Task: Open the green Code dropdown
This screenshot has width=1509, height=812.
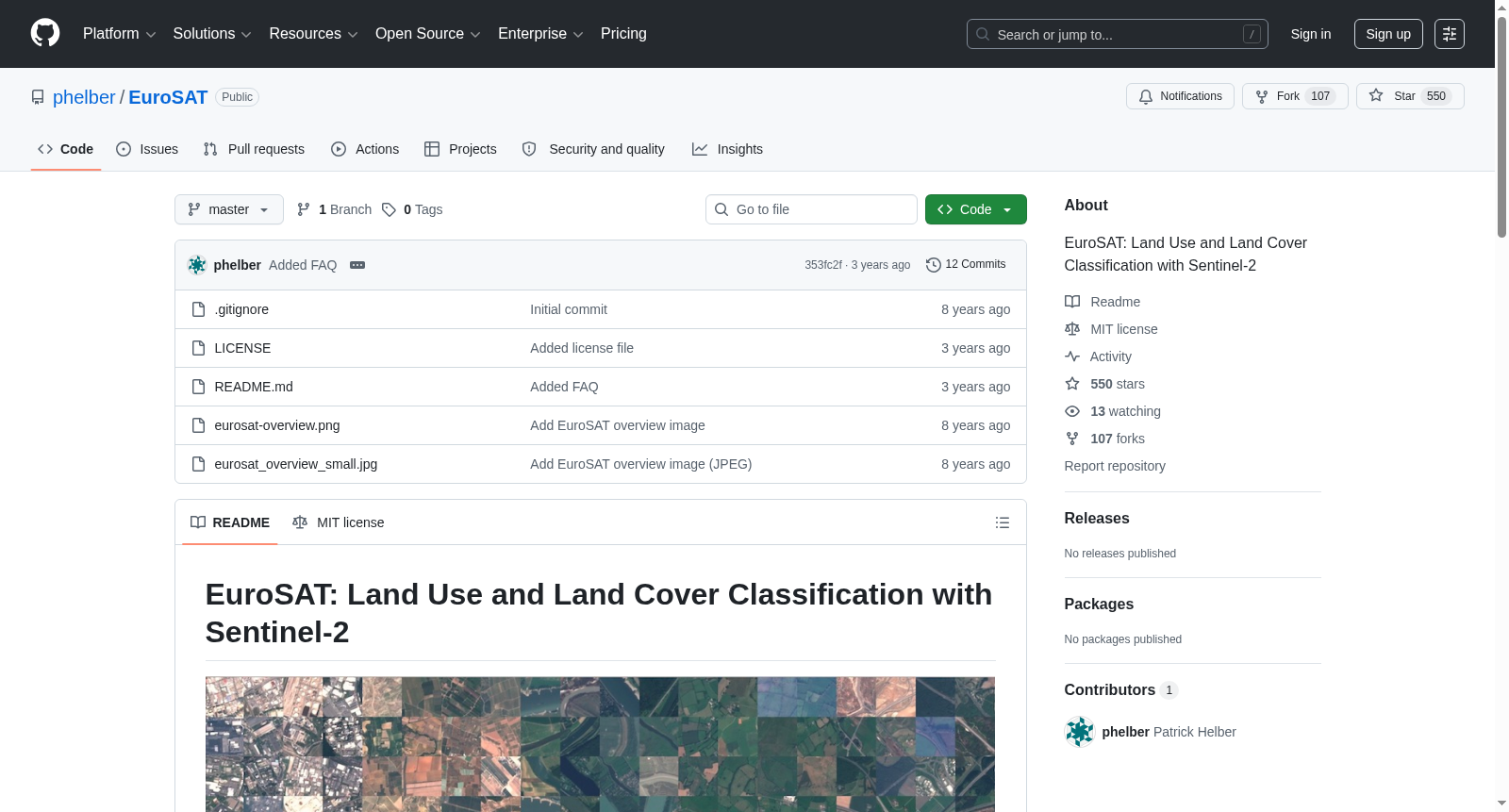Action: [x=976, y=209]
